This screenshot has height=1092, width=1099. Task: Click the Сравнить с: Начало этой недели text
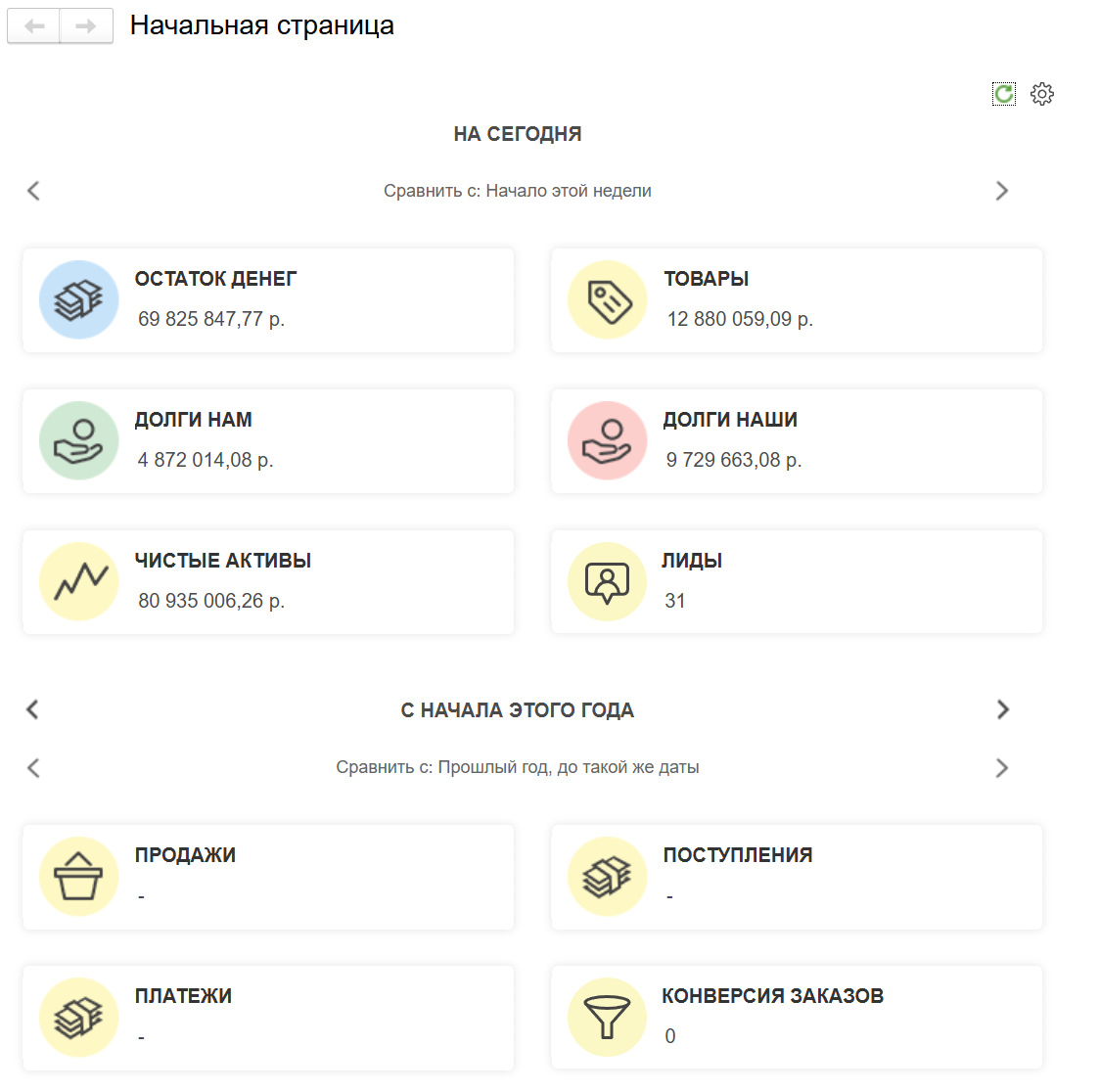517,191
